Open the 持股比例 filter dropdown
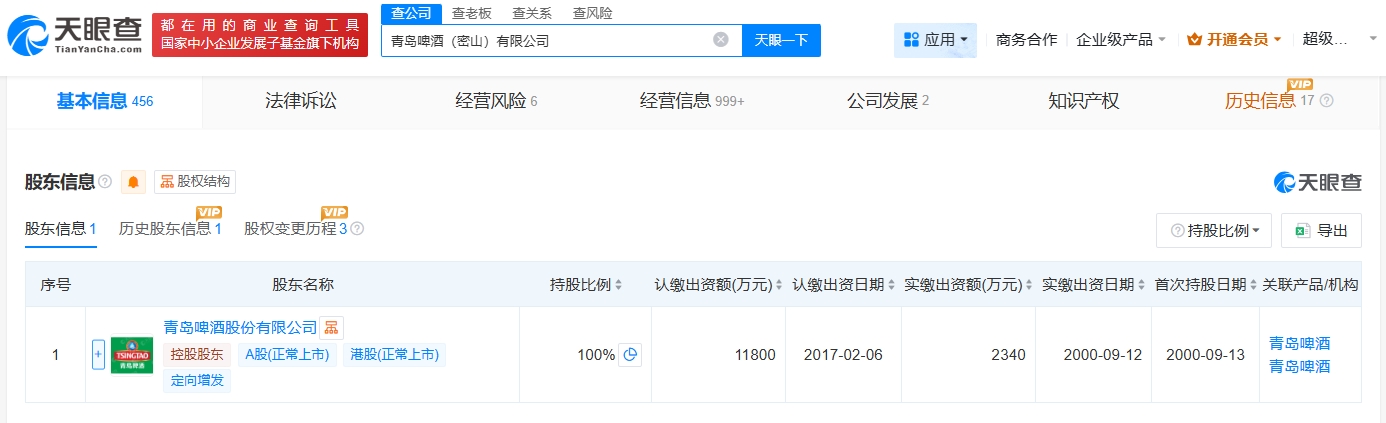 click(x=1214, y=230)
